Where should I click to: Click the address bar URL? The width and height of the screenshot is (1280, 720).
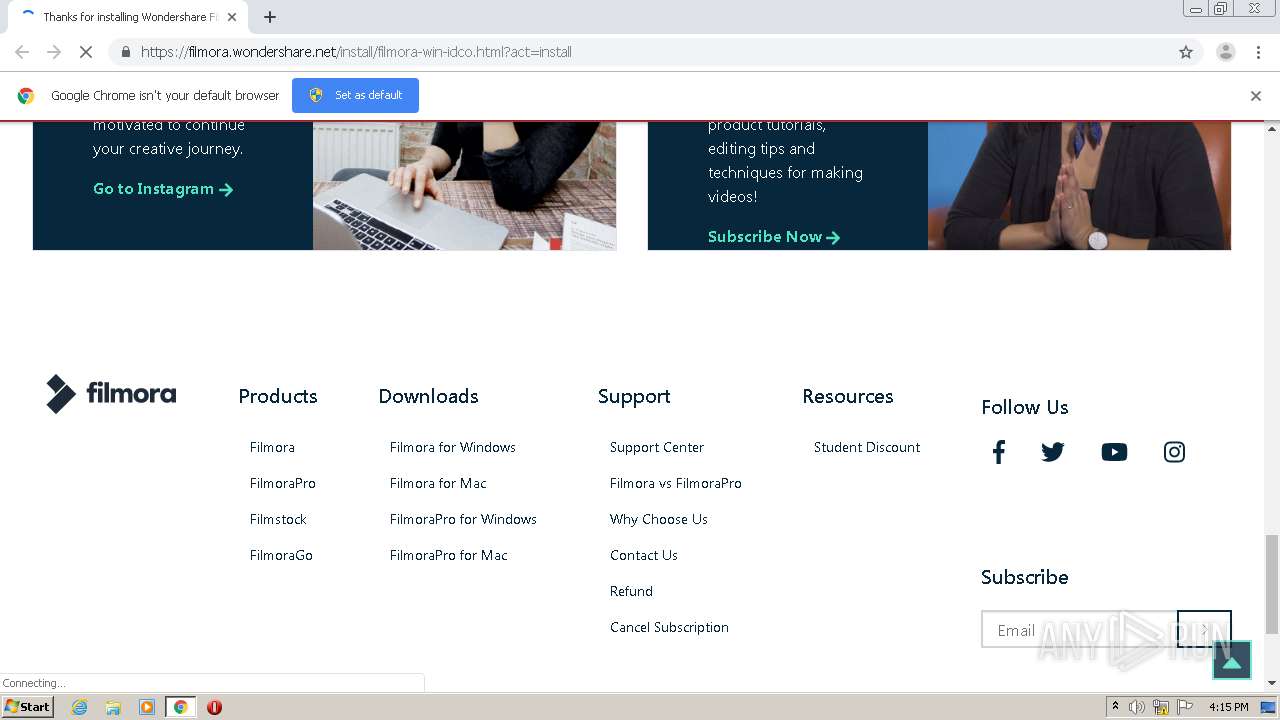coord(356,52)
